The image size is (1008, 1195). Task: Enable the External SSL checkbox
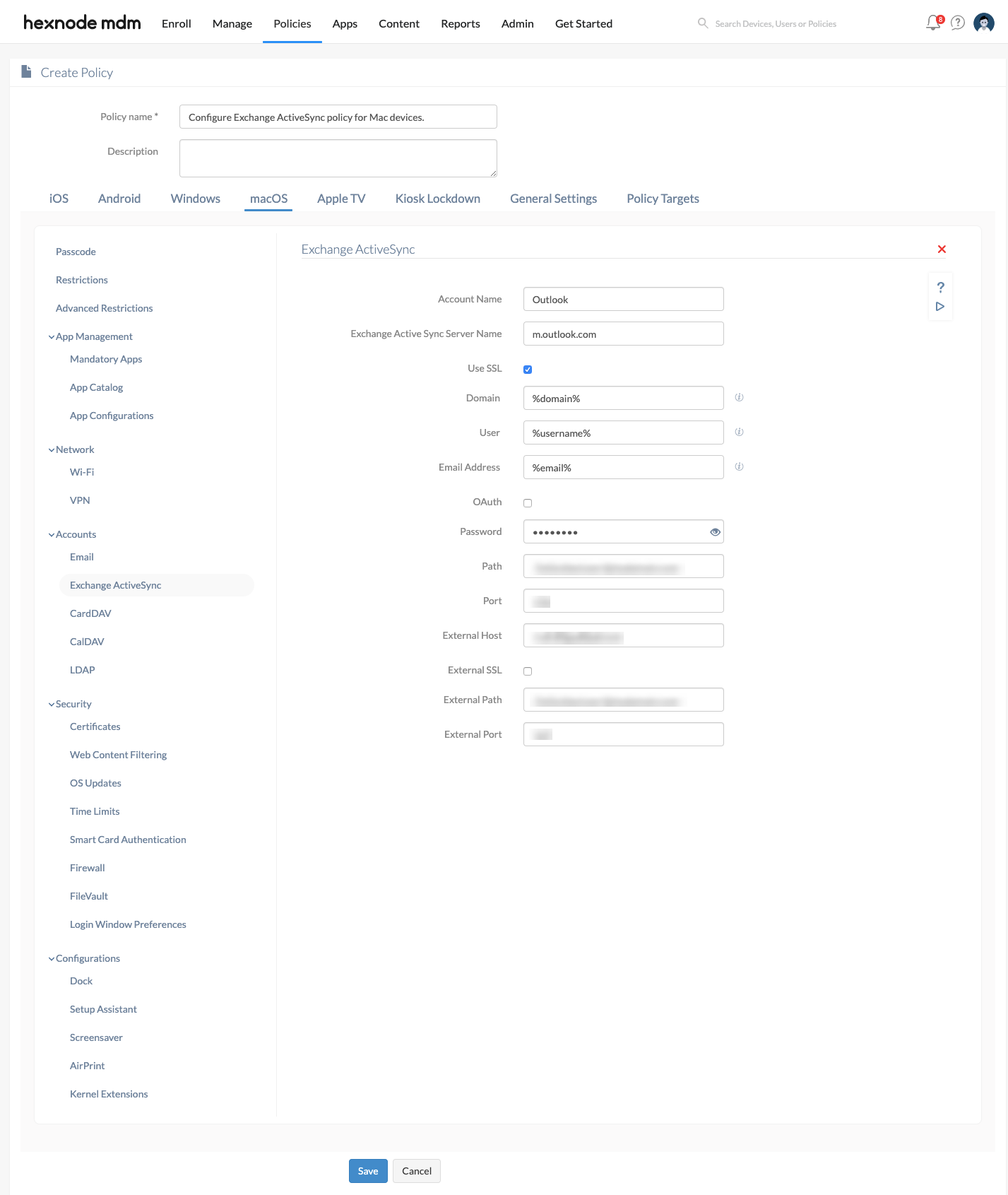click(x=528, y=671)
